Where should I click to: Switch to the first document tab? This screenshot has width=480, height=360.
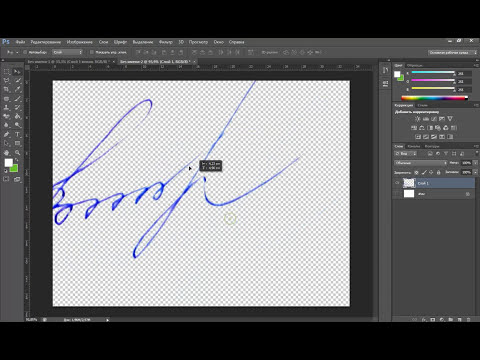click(x=69, y=62)
